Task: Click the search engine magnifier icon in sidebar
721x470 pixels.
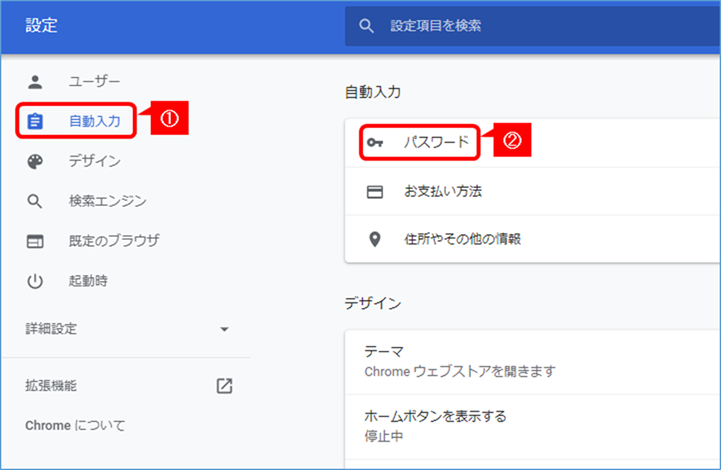Action: coord(35,201)
